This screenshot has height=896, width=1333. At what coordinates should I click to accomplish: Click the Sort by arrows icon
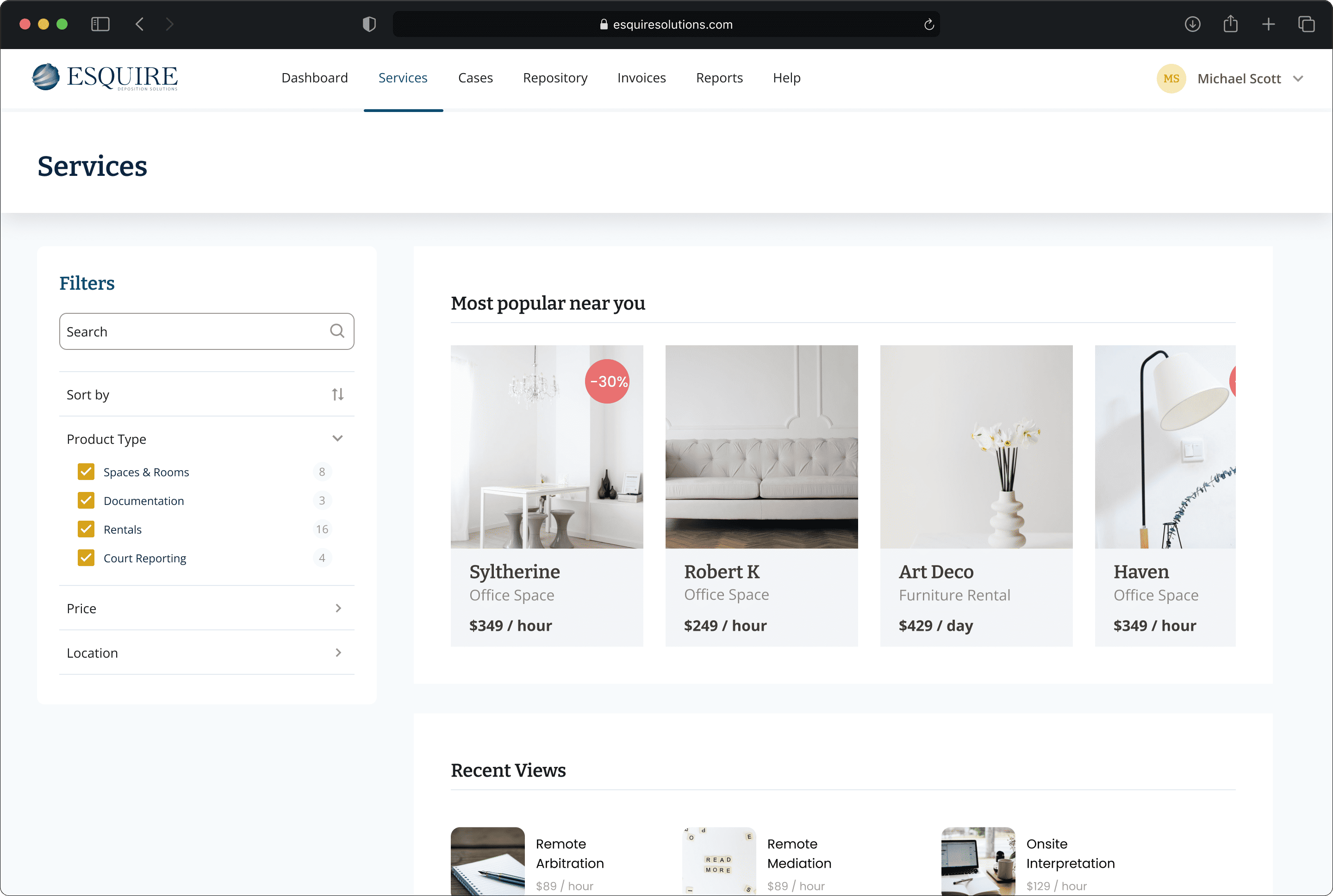pyautogui.click(x=338, y=394)
